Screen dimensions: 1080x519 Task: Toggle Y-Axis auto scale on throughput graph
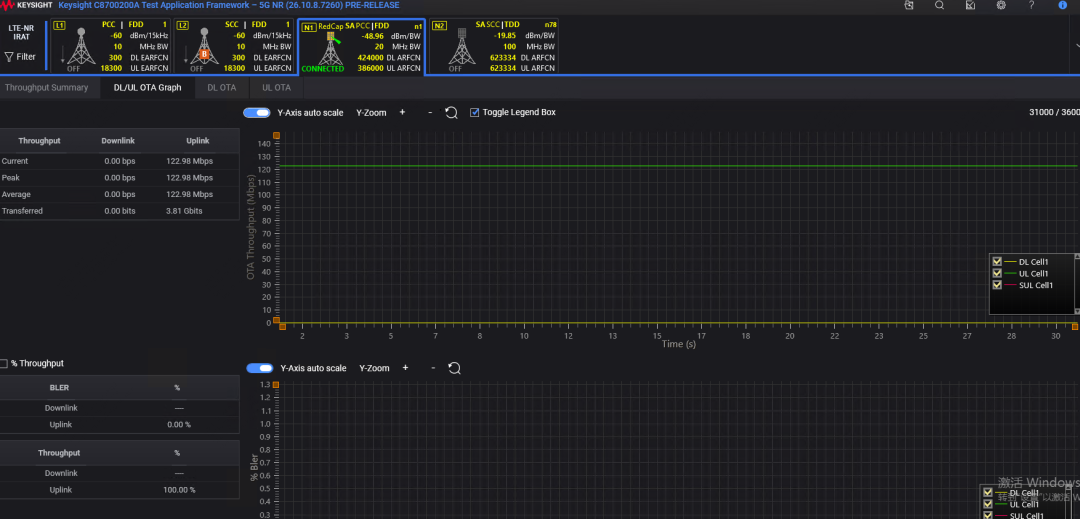[x=257, y=112]
